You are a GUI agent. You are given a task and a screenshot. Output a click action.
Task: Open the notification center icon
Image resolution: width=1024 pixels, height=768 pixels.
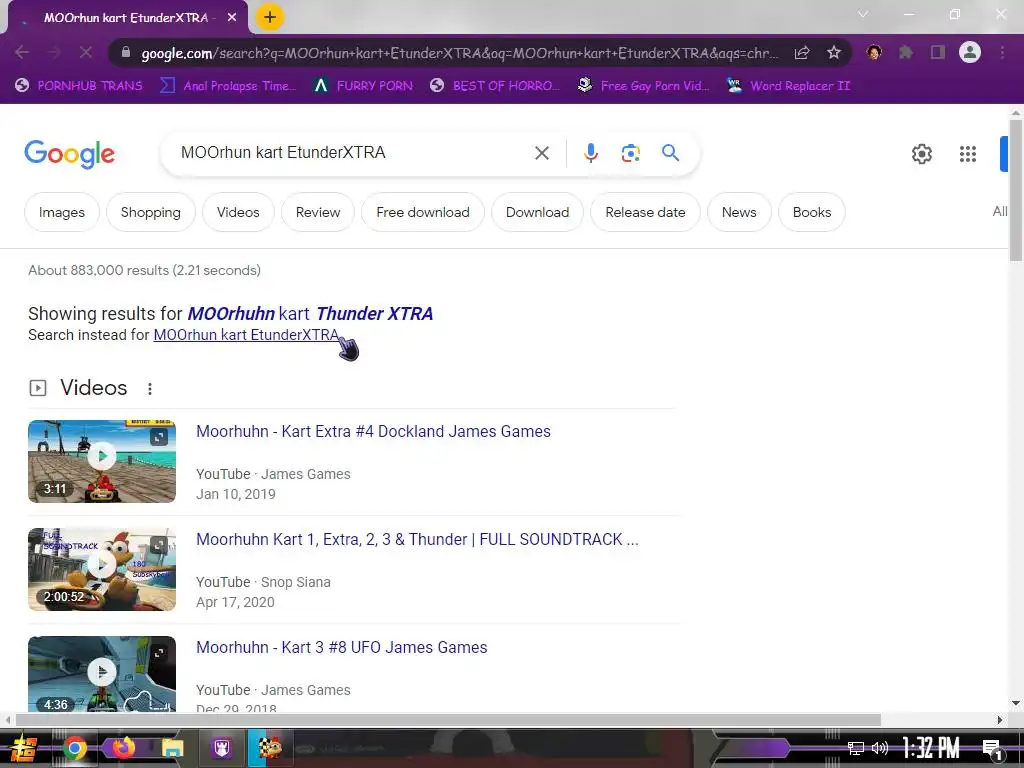(x=993, y=749)
